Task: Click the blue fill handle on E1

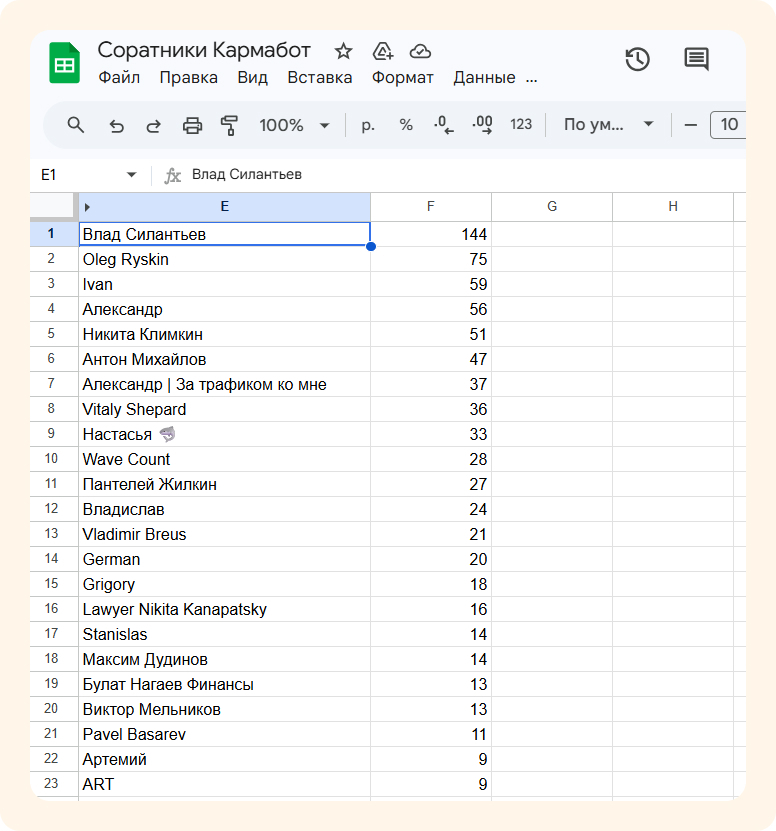Action: point(371,246)
